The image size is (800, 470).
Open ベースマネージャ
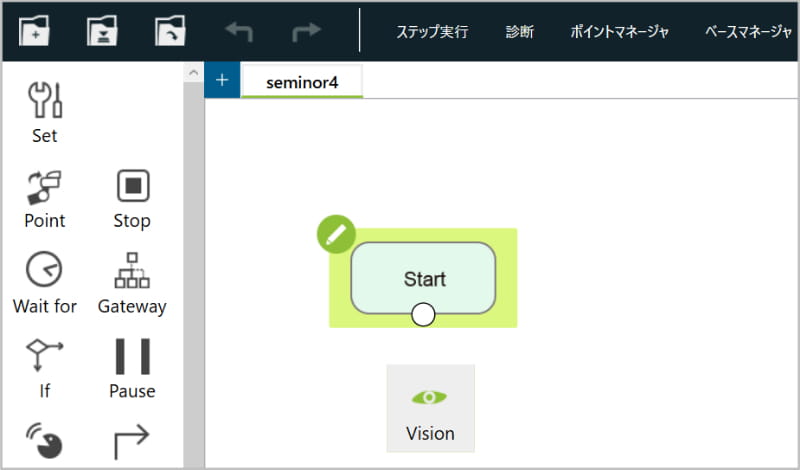click(748, 32)
